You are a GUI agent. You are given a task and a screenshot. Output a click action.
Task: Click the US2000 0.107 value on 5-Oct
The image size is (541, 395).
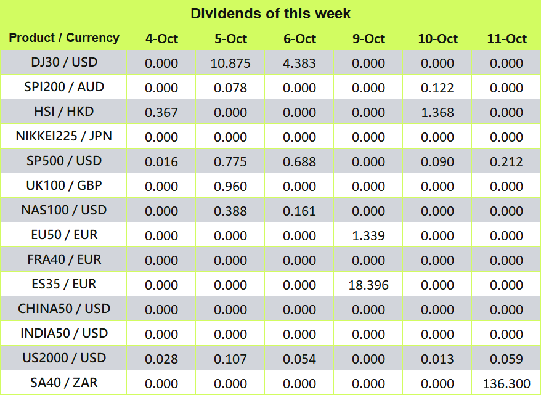click(230, 359)
